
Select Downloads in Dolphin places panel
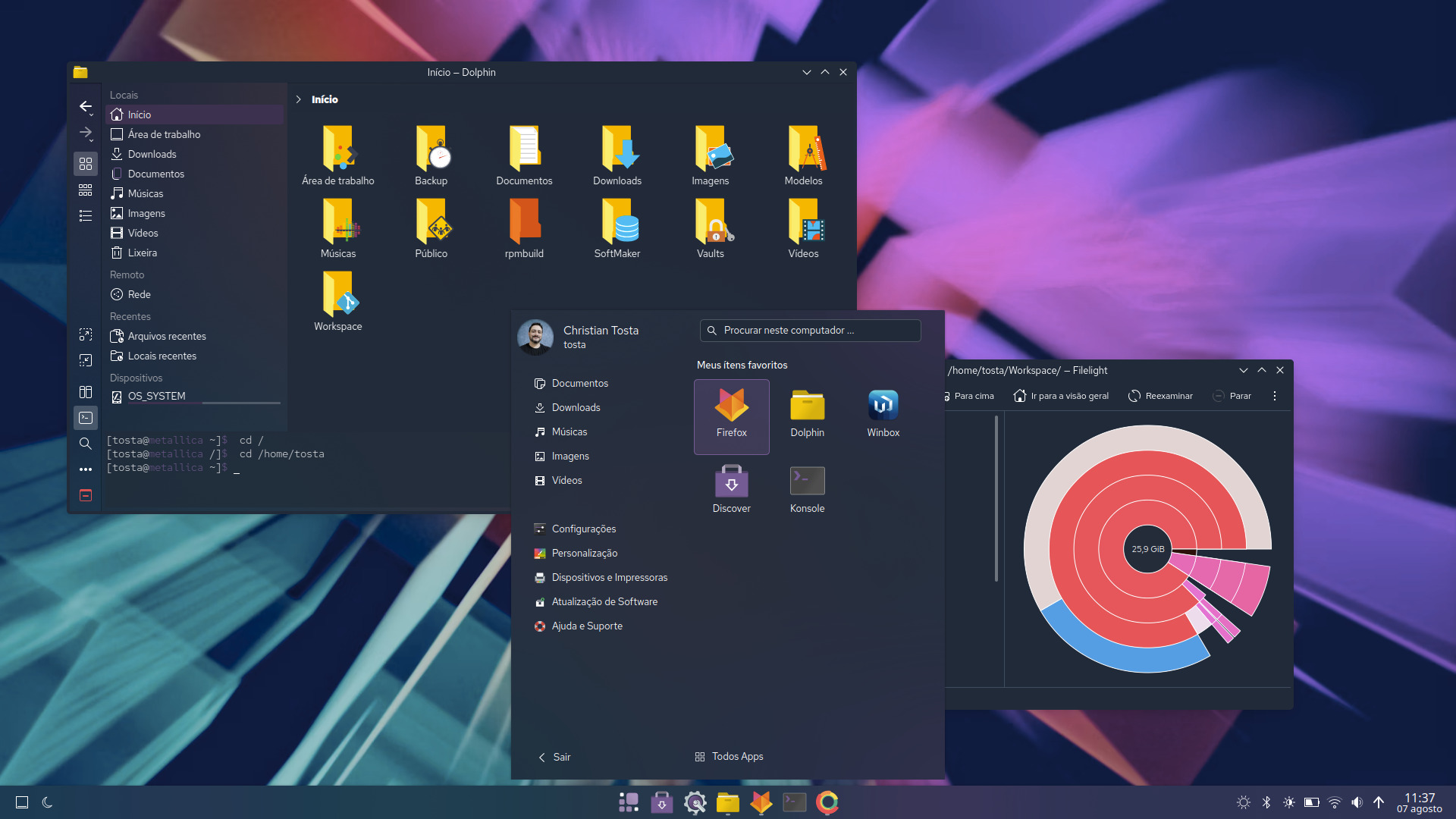pos(195,154)
